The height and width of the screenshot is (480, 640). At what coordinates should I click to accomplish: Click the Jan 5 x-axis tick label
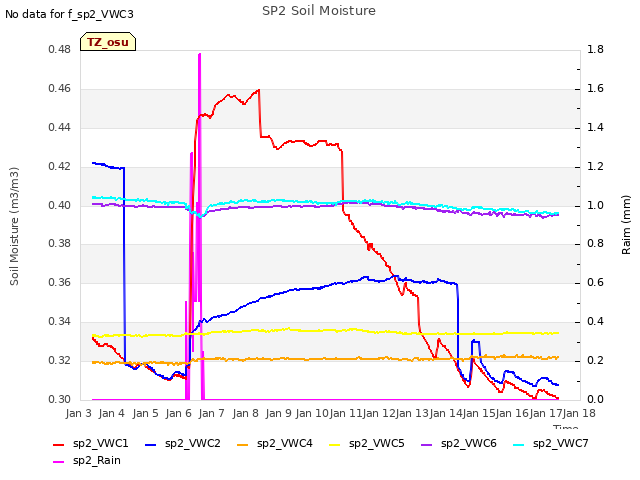click(145, 413)
